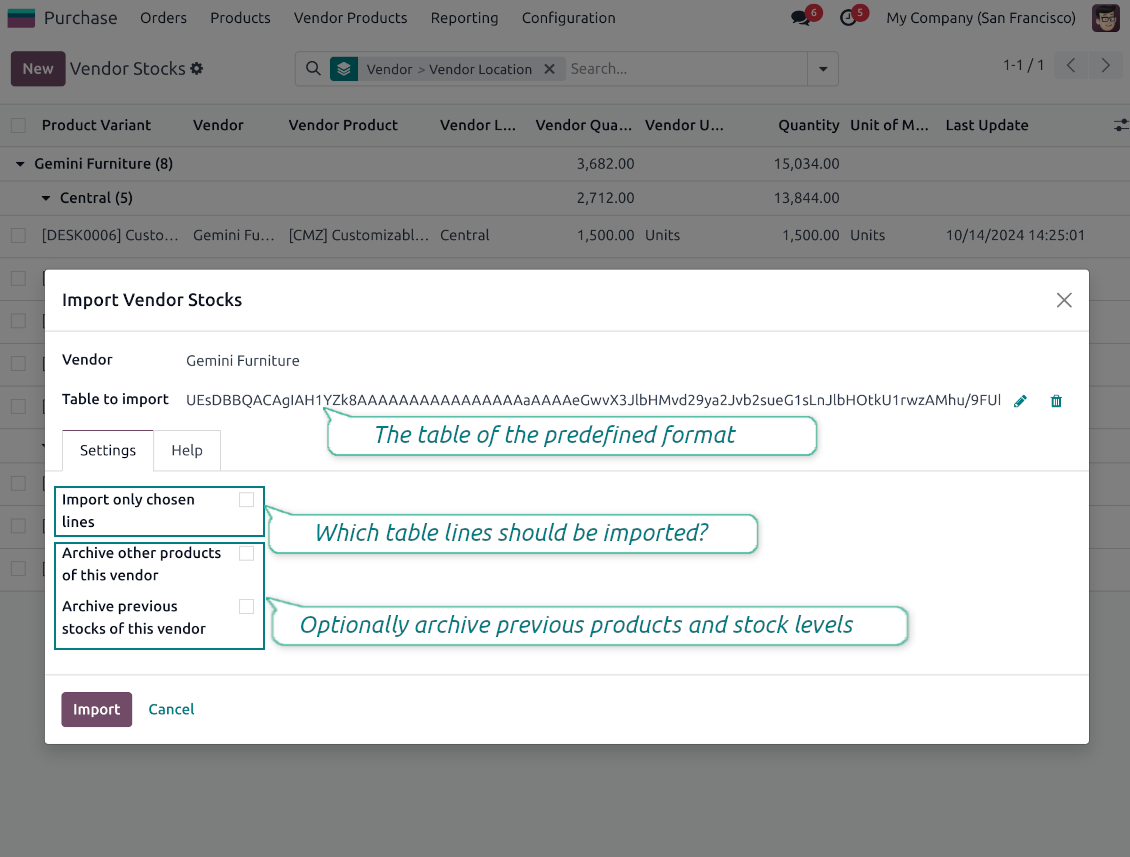Open column options via the sliders icon
The height and width of the screenshot is (857, 1130).
(x=1120, y=125)
